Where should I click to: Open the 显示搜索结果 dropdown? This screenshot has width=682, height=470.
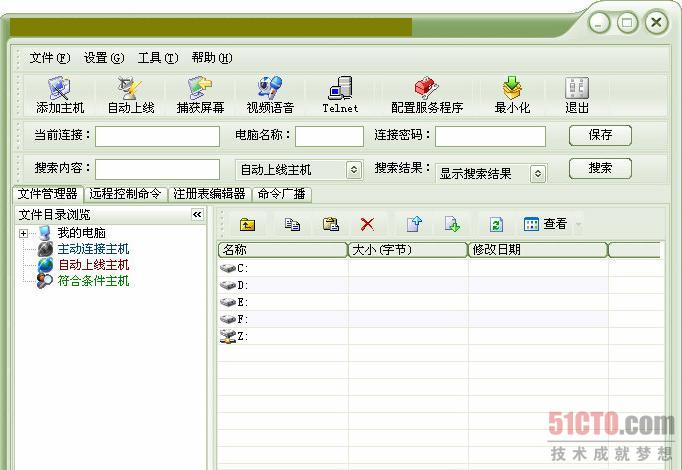538,174
